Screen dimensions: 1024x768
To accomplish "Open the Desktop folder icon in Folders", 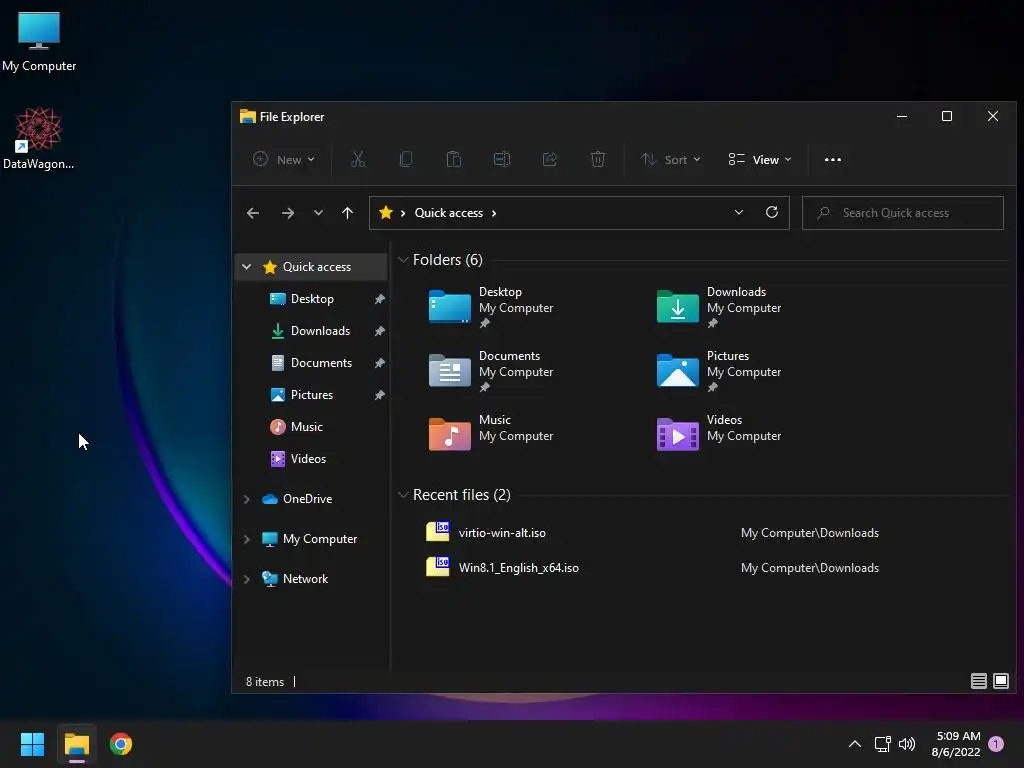I will (x=449, y=306).
